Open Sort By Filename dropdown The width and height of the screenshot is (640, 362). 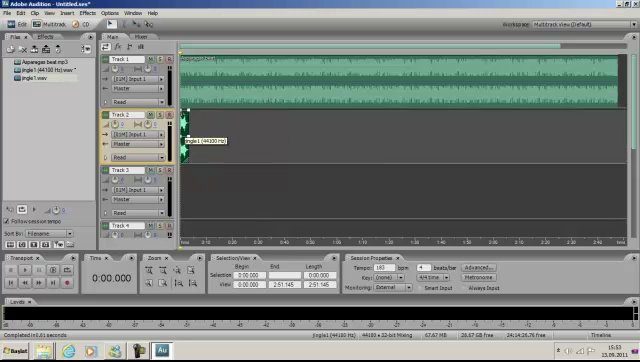click(x=49, y=234)
